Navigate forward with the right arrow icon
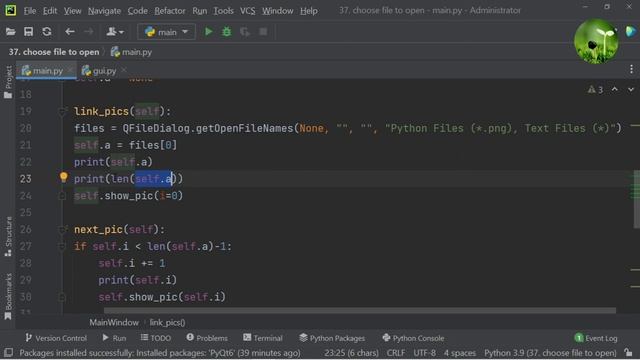Viewport: 640px width, 360px height. [x=88, y=32]
